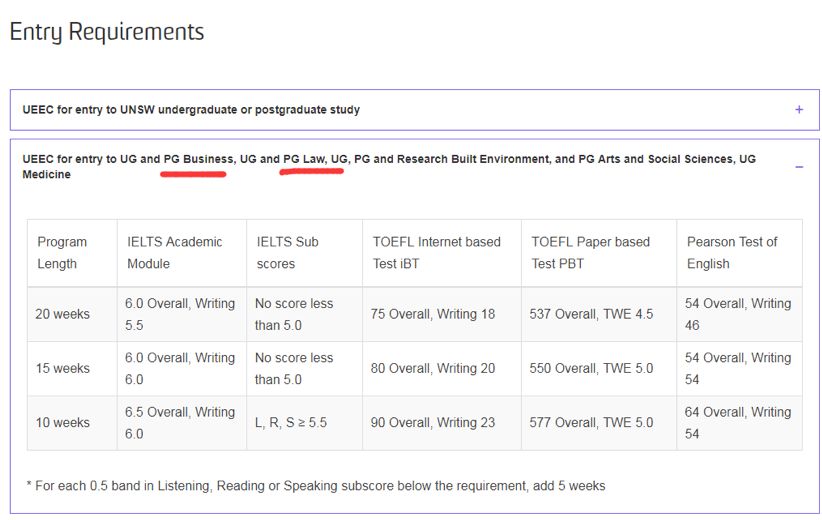
Task: Open the 'UEEC for entry to UNSW undergraduate or postgraduate study' accordion title
Action: tap(191, 110)
